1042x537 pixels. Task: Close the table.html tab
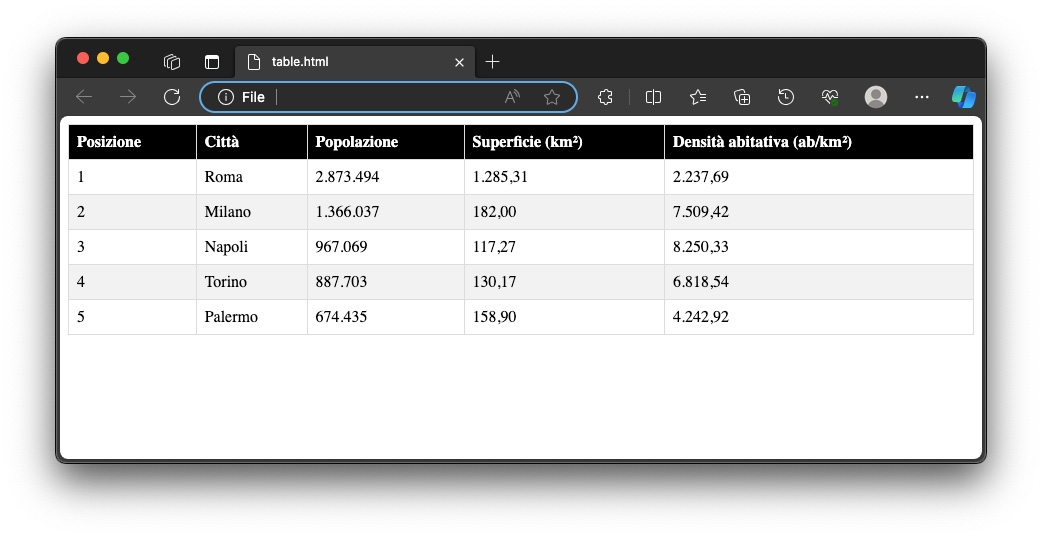point(459,62)
